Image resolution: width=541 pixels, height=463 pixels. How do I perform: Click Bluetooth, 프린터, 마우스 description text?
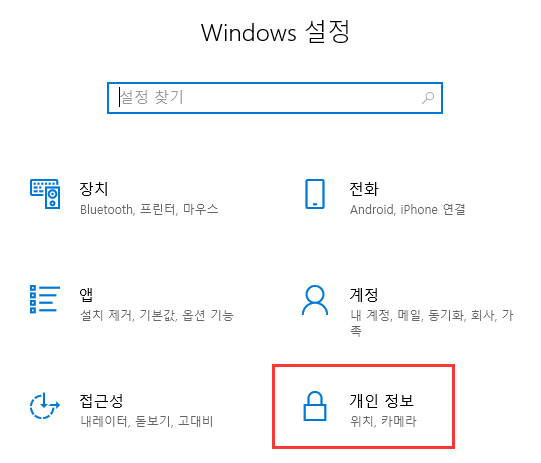(x=149, y=209)
